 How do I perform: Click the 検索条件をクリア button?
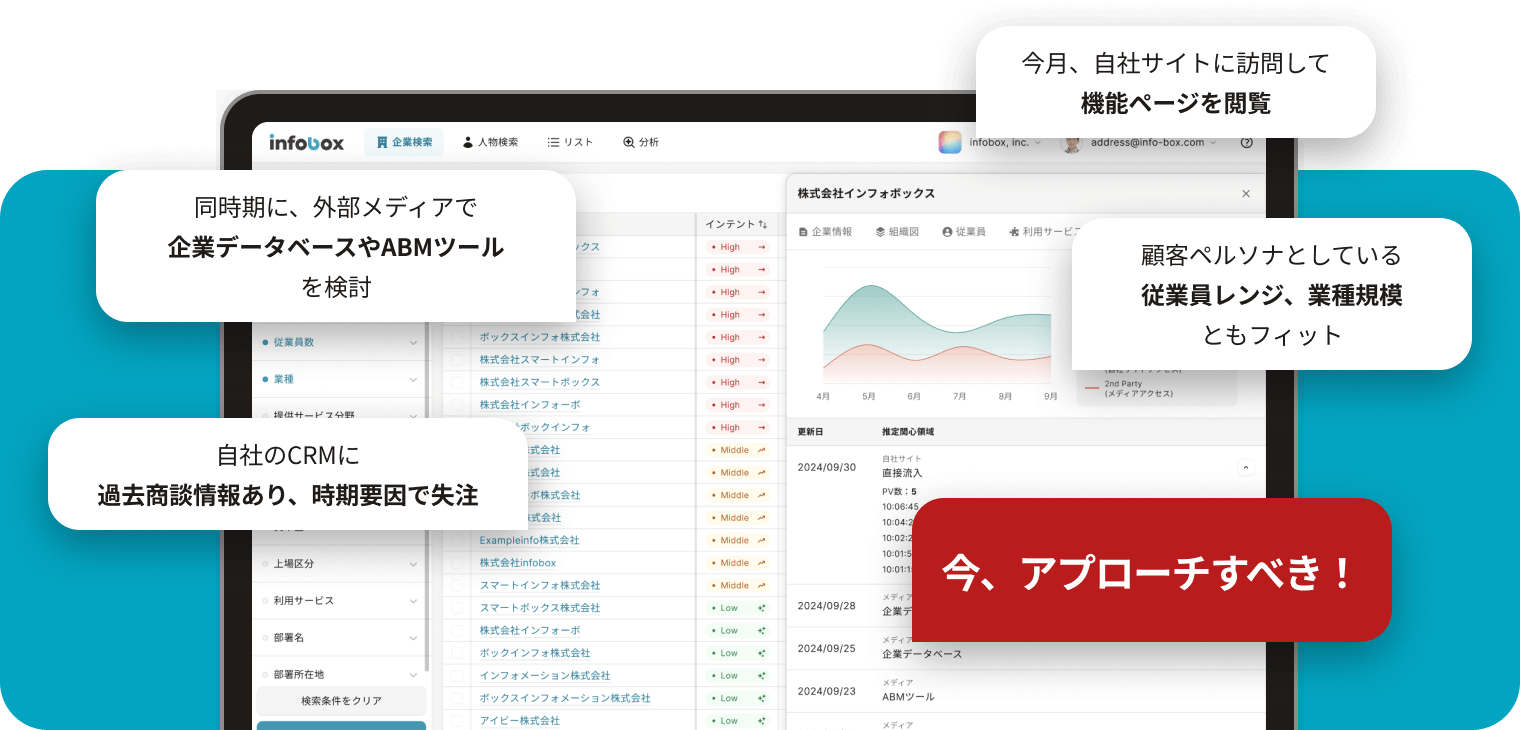point(341,701)
